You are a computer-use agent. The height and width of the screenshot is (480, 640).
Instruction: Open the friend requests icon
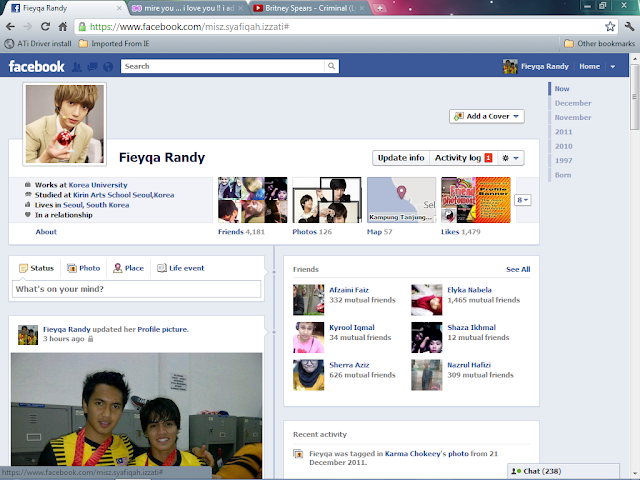point(77,67)
